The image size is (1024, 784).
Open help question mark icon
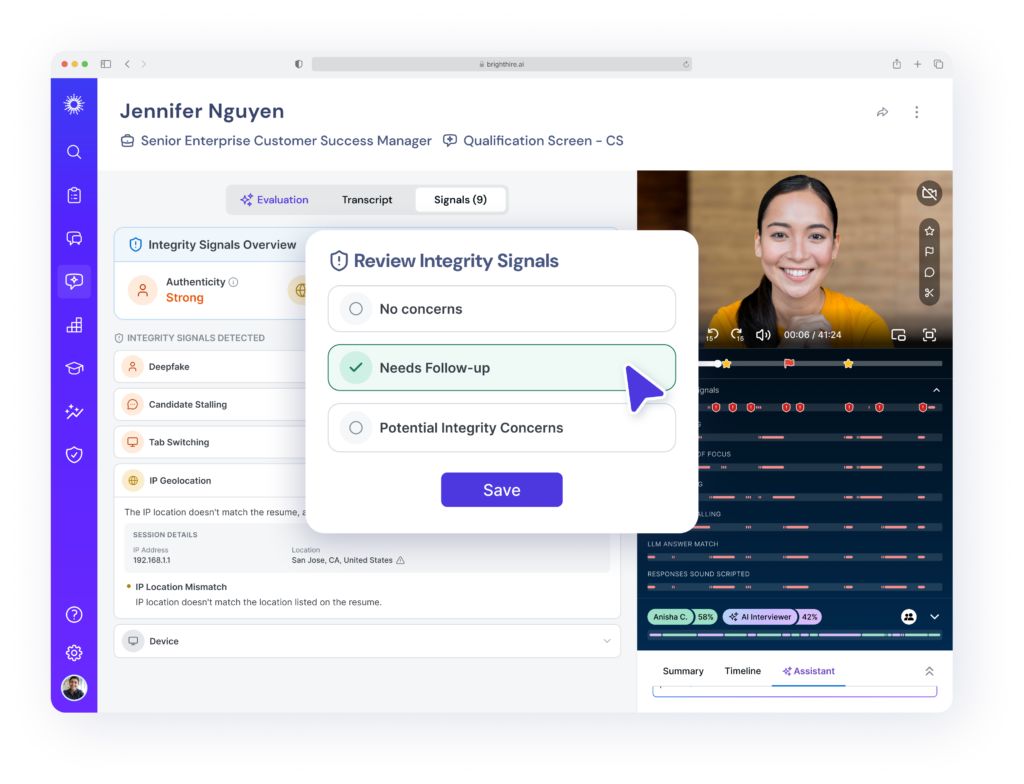click(74, 614)
